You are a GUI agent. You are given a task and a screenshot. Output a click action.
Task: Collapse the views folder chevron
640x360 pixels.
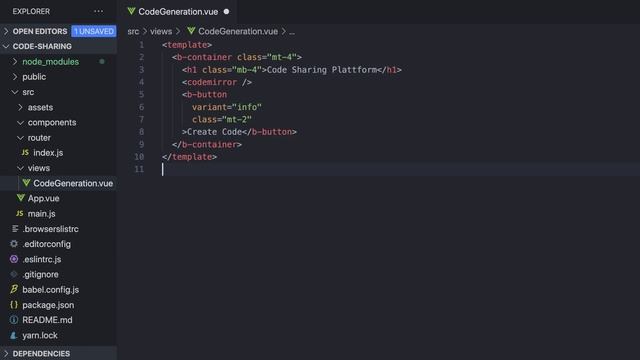point(20,168)
